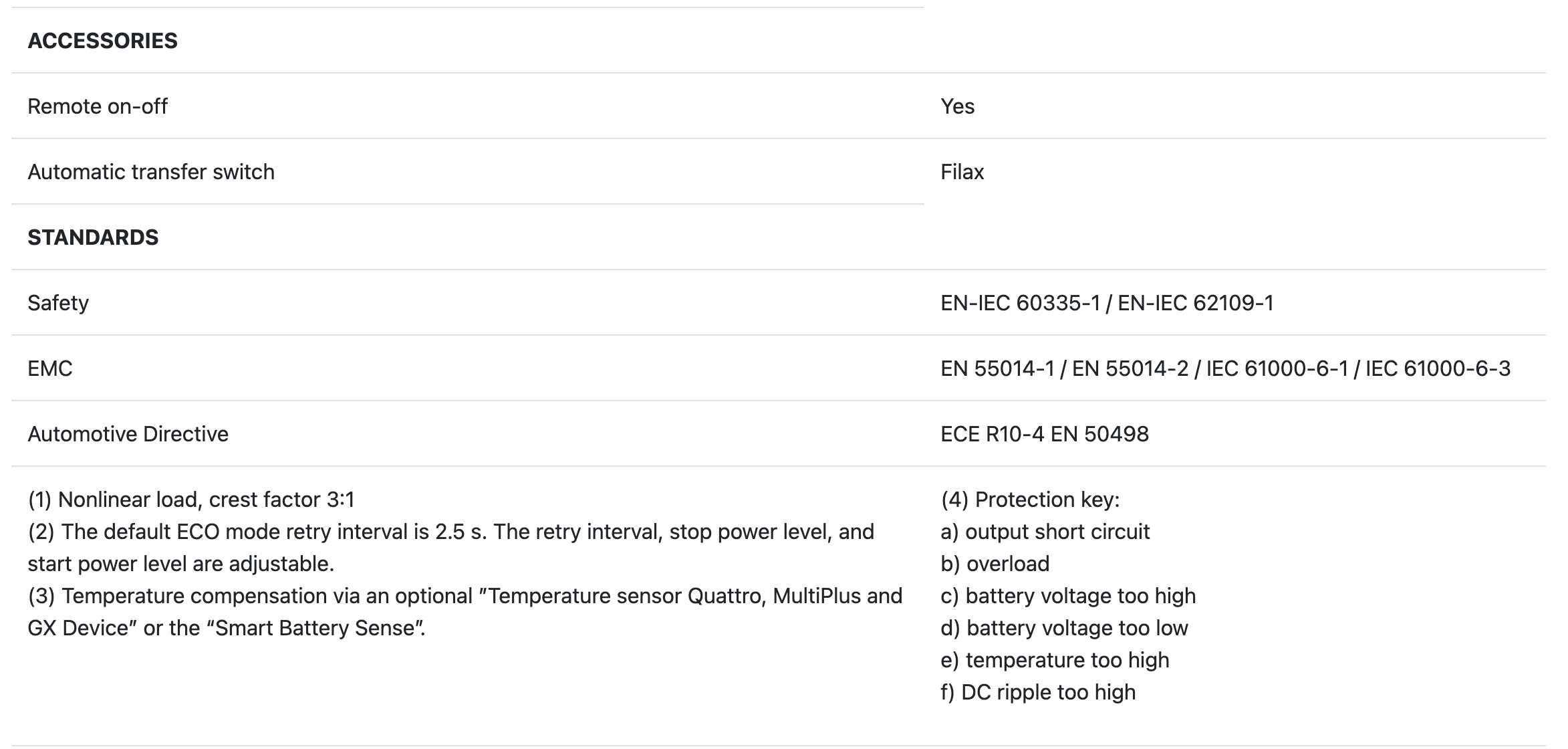Viewport: 1568px width, 749px height.
Task: Click the Filax transfer switch value
Action: 962,172
